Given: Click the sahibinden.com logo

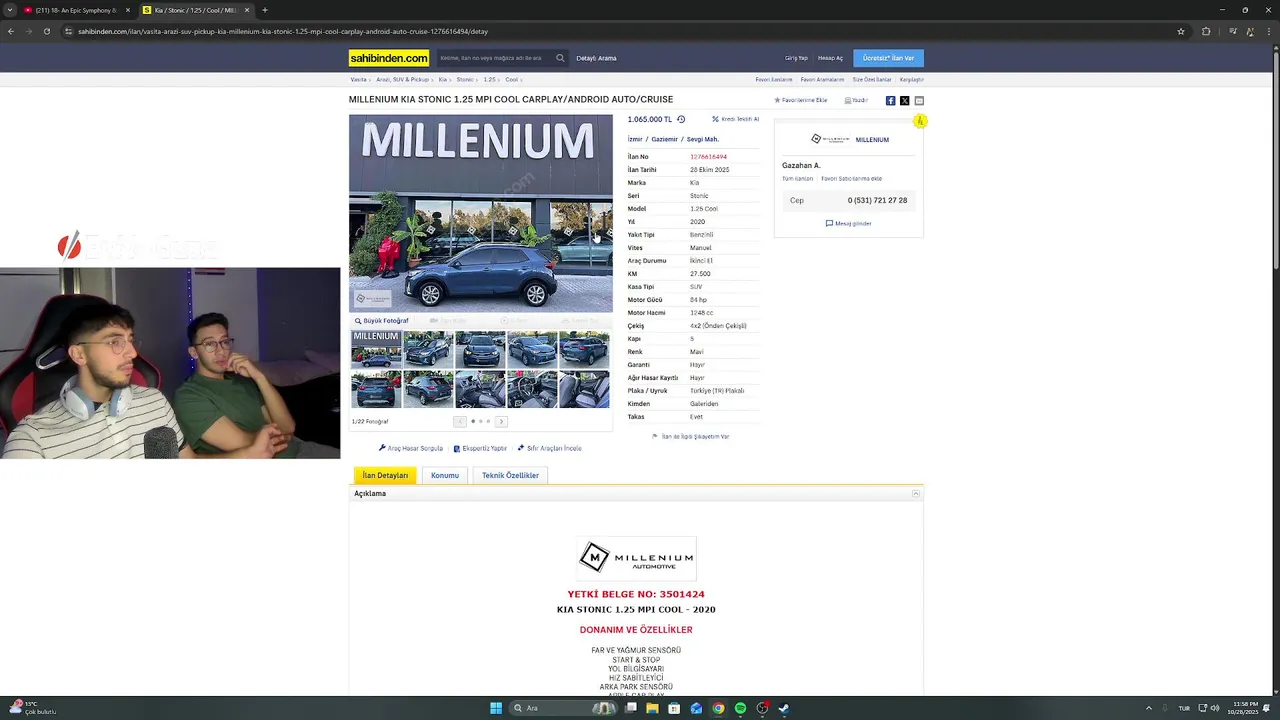Looking at the screenshot, I should point(389,58).
